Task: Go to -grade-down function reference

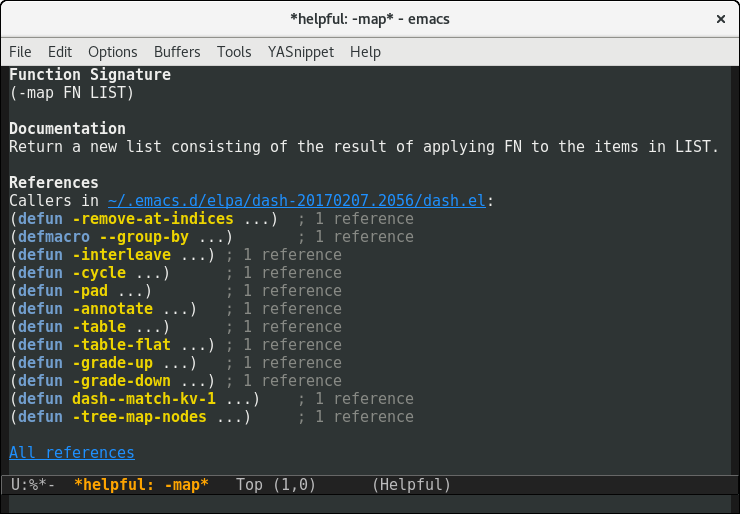Action: pos(121,381)
